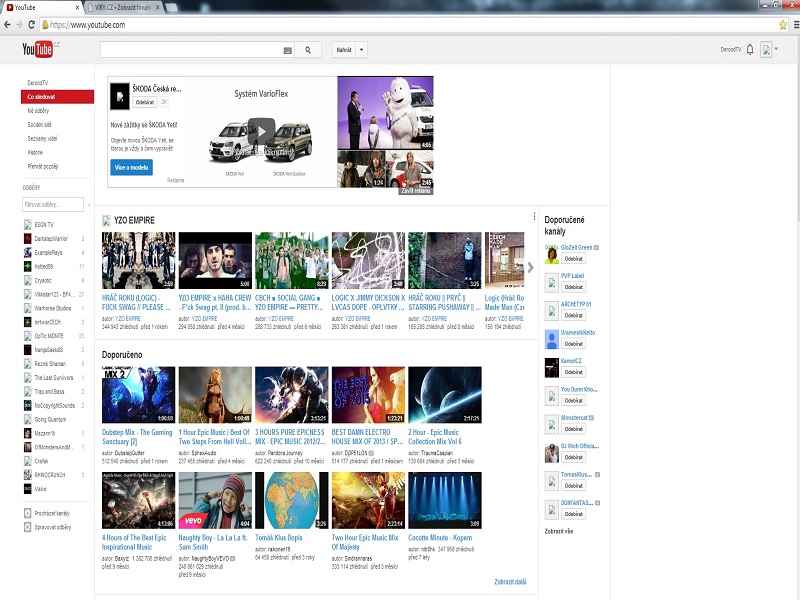
Task: Expand the dropdown arrow next to Nahrát
Action: coord(361,49)
